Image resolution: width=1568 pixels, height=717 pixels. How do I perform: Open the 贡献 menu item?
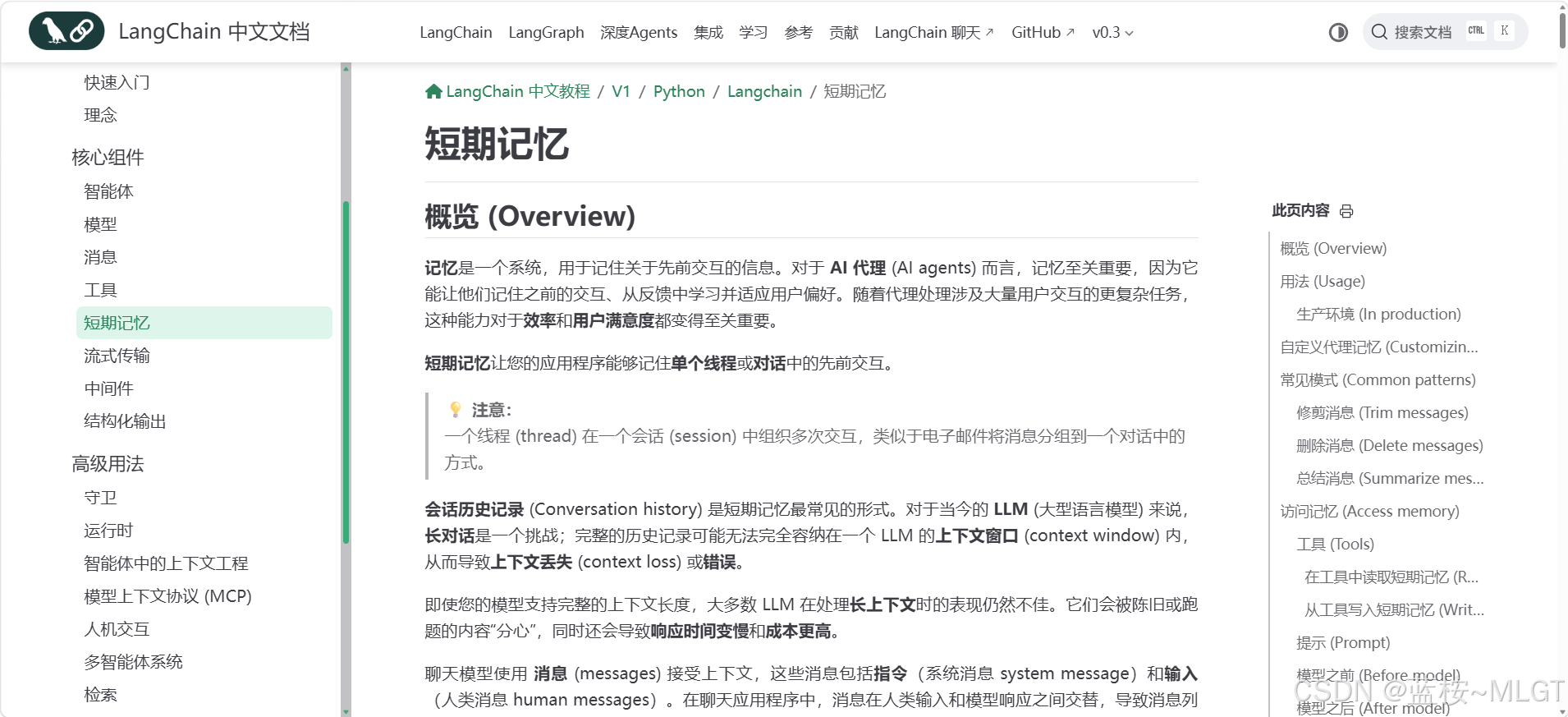pos(844,33)
